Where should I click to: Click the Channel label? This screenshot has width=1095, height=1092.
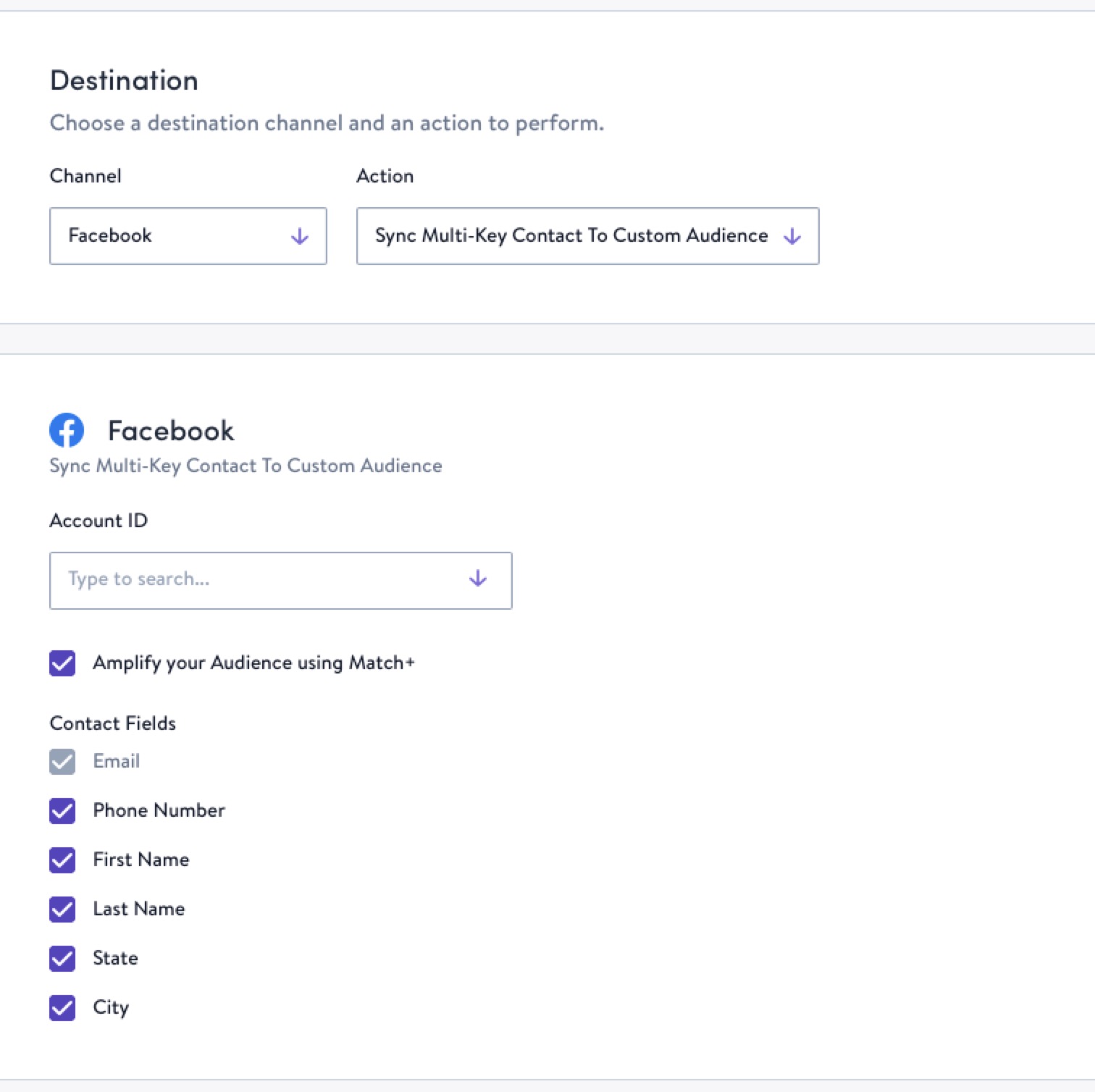(x=85, y=176)
